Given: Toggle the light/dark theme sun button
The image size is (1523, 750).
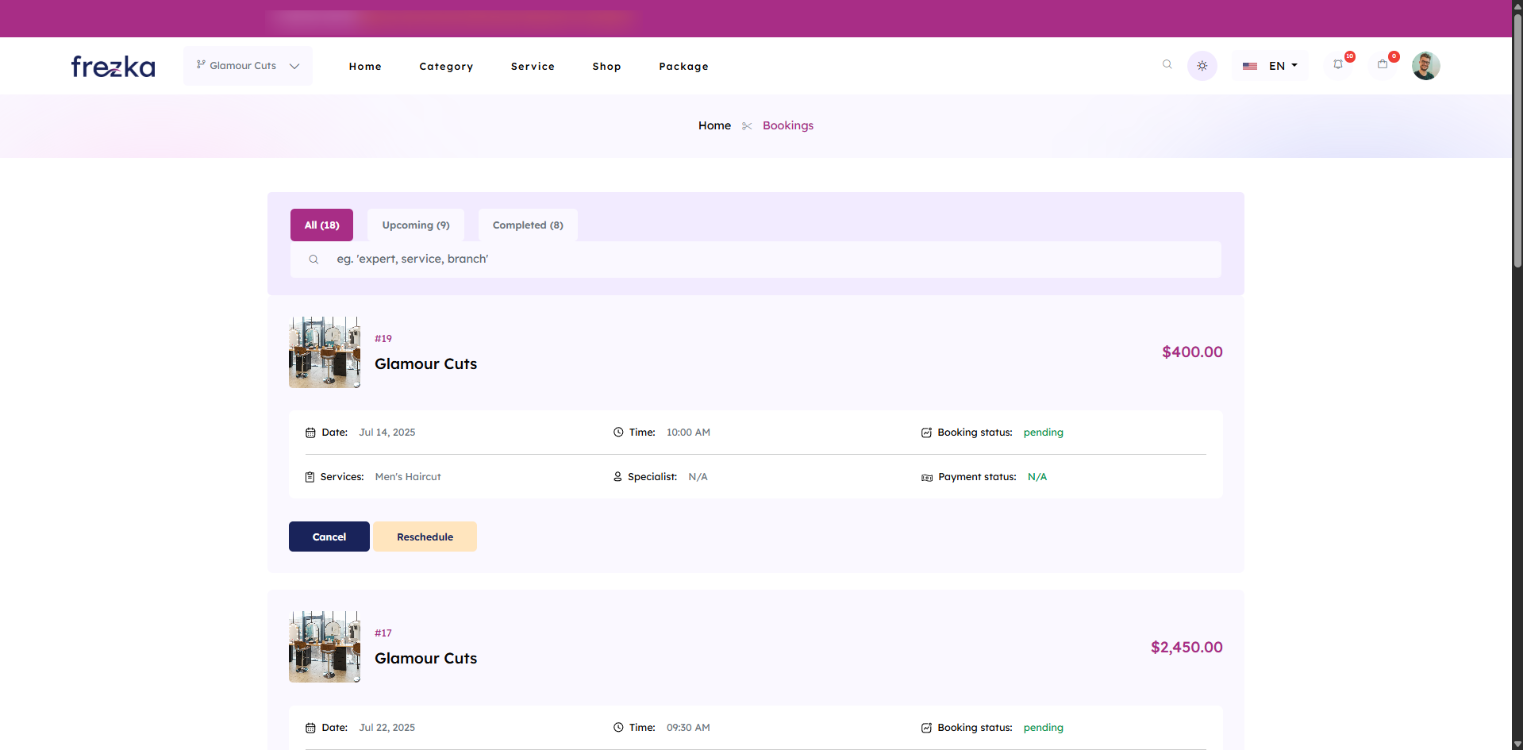Looking at the screenshot, I should (1202, 66).
